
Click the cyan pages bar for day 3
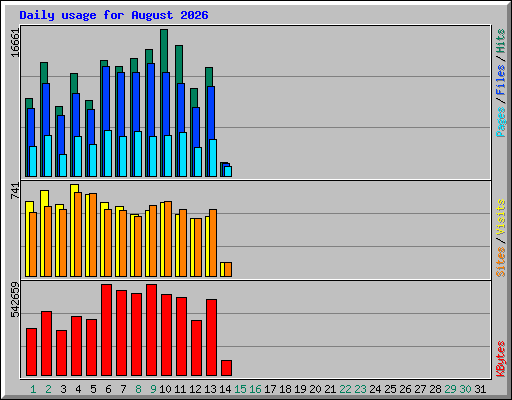point(63,165)
